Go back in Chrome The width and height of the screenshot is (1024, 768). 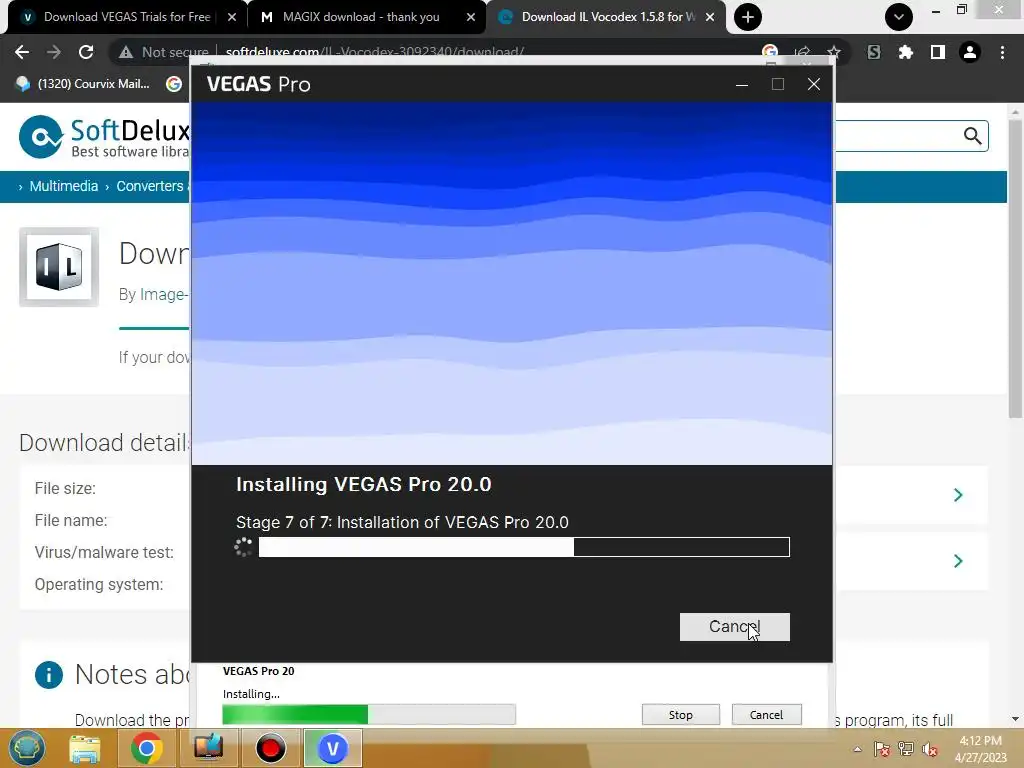tap(22, 52)
